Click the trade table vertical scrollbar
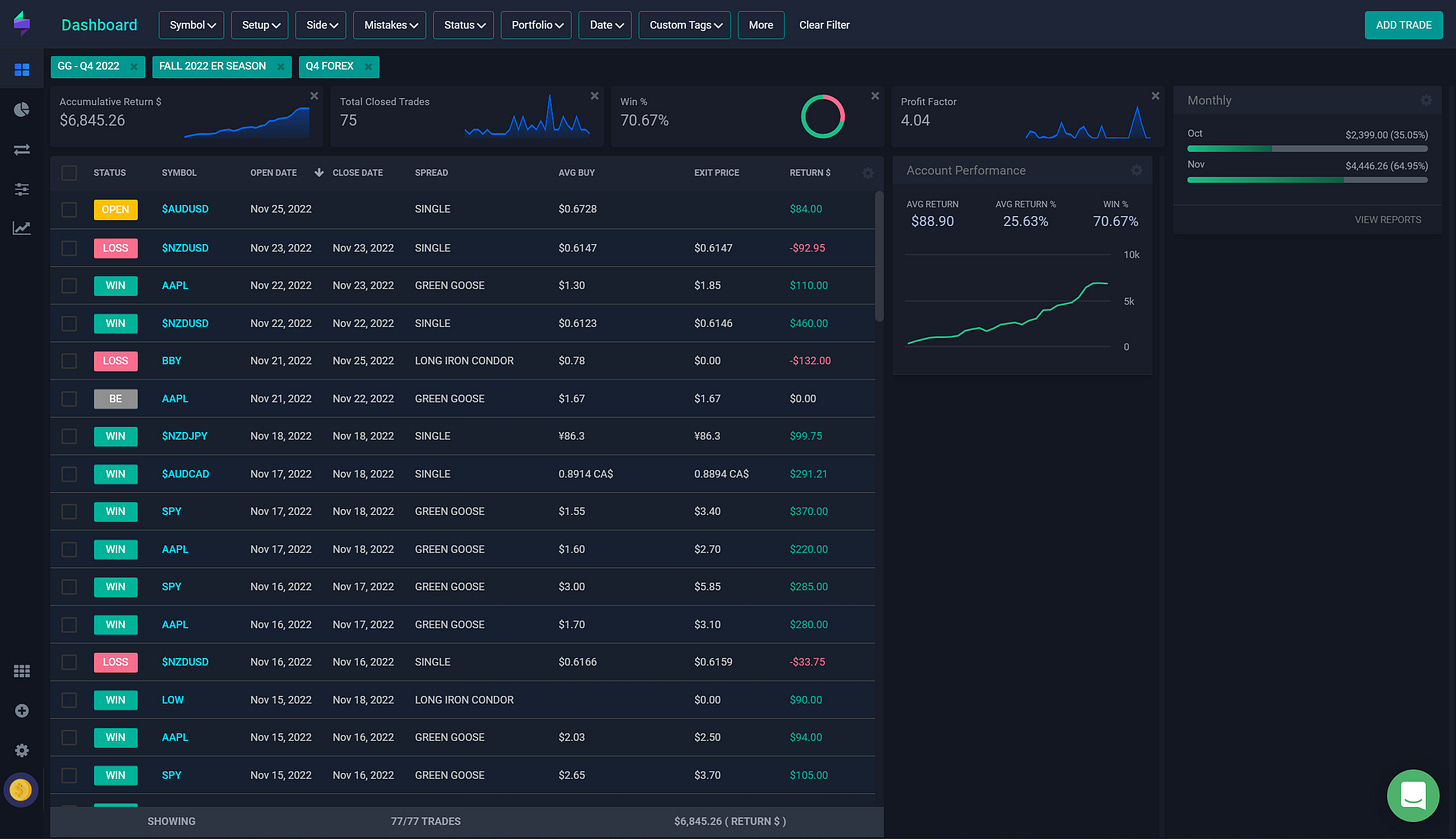 pyautogui.click(x=879, y=256)
